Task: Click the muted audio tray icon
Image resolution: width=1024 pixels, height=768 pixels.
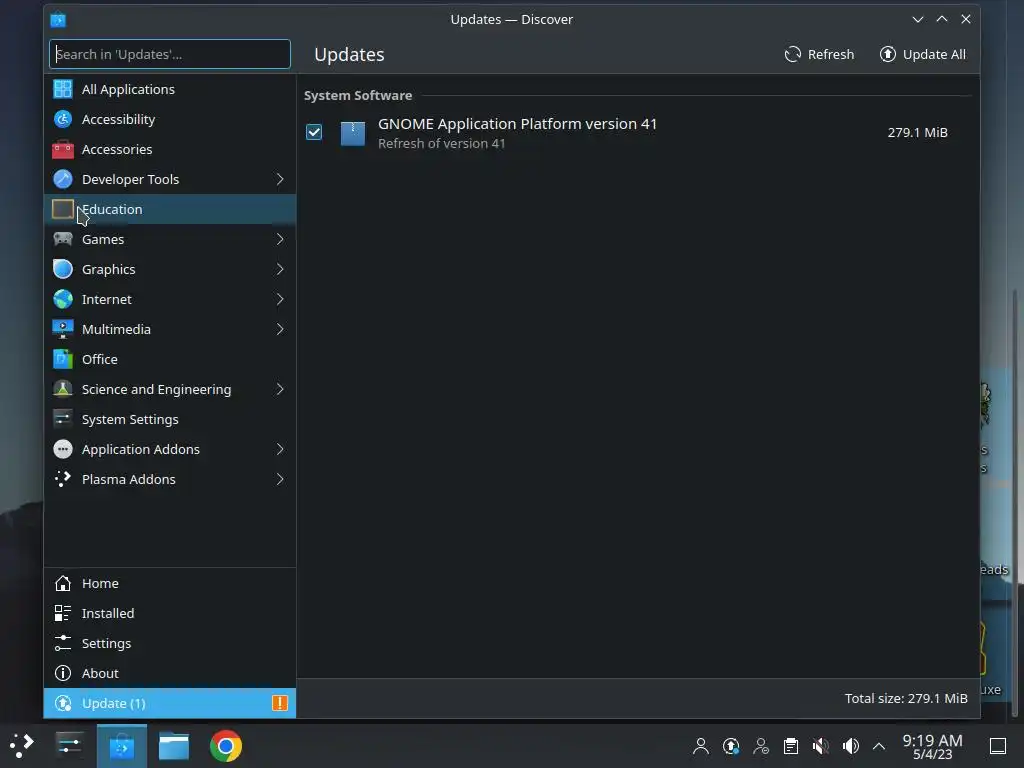Action: coord(821,746)
